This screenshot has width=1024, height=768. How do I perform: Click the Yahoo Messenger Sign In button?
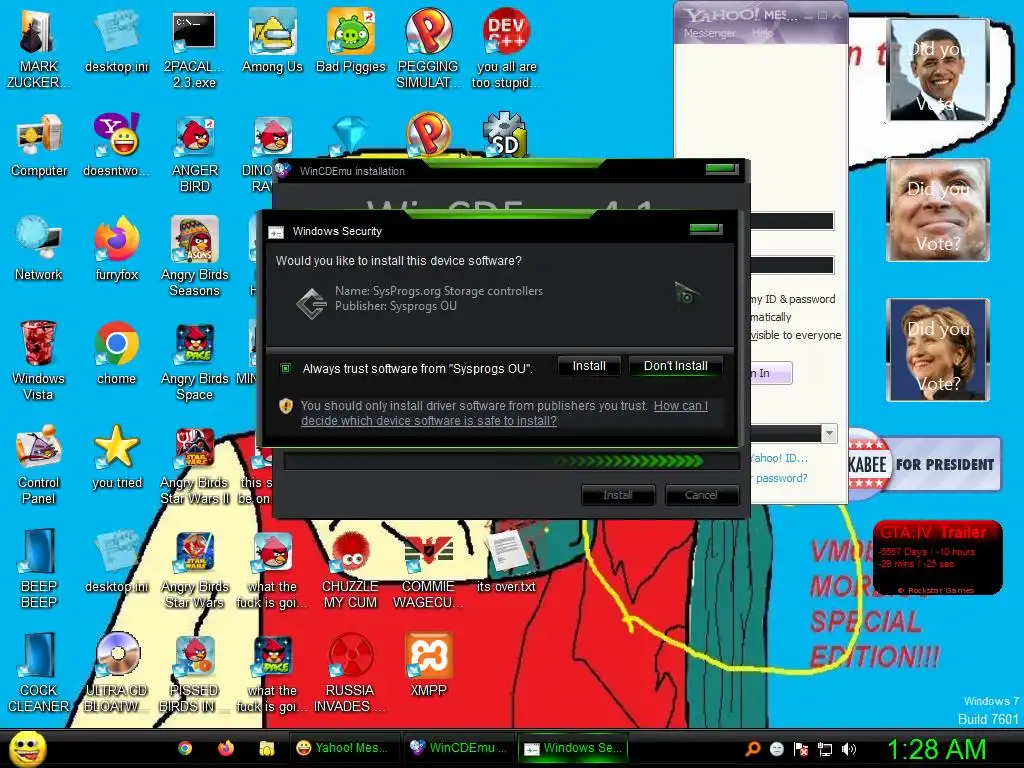click(x=771, y=373)
